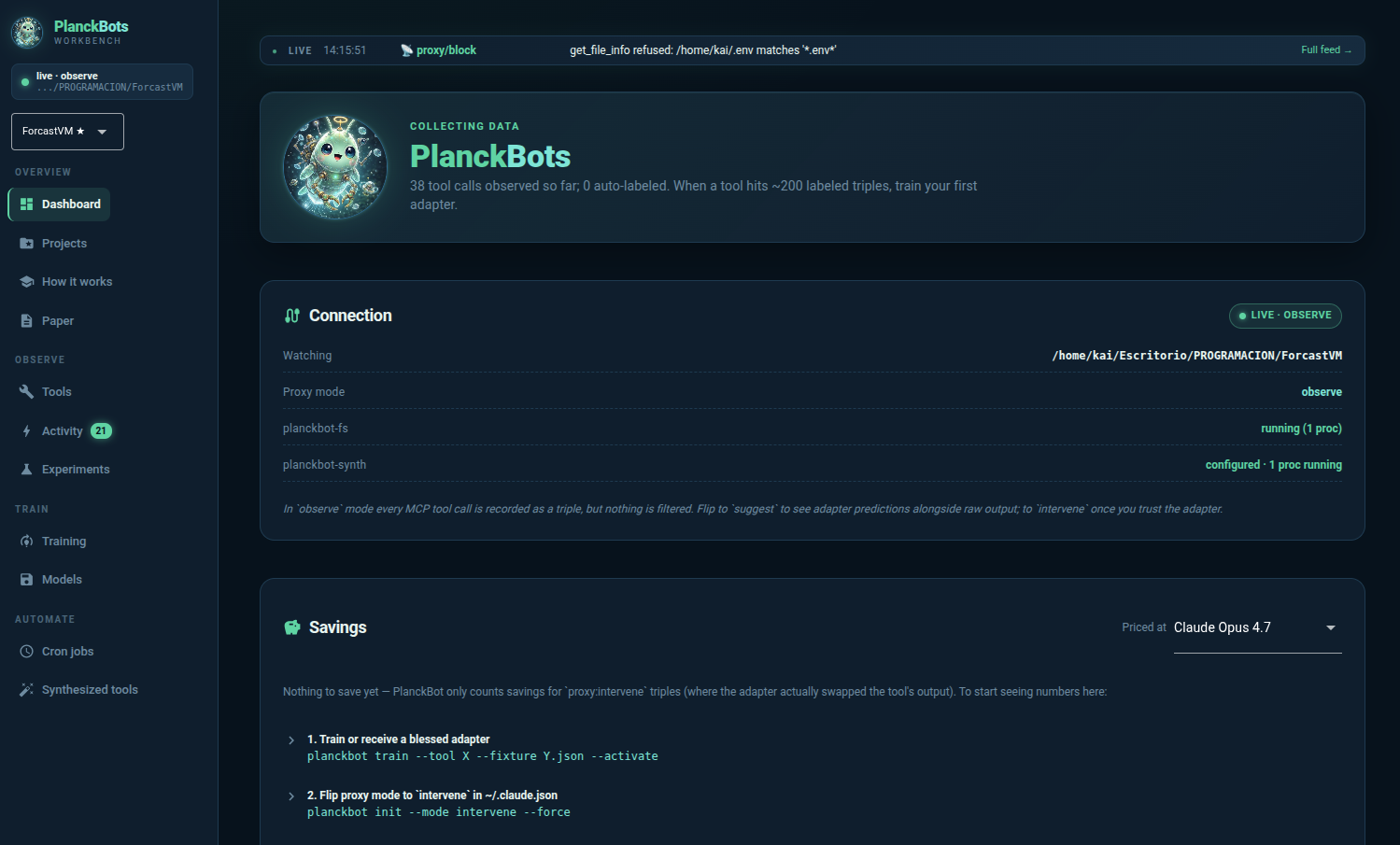Open the Full feed link
1400x845 pixels.
(1325, 49)
